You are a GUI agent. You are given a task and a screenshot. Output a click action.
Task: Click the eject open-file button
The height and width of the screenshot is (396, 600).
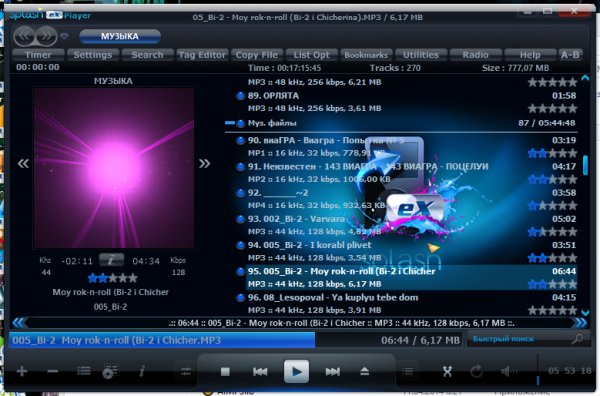(364, 371)
